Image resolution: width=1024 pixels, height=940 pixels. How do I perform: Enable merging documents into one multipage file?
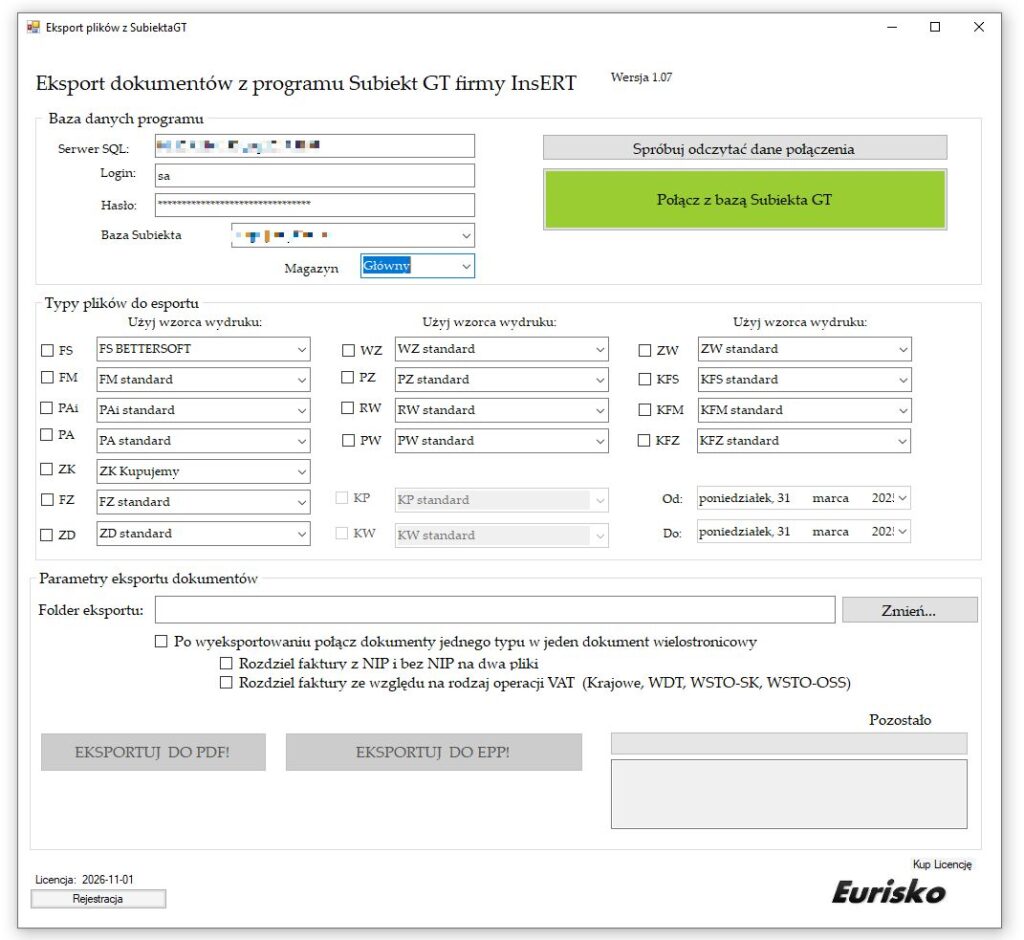click(x=161, y=641)
